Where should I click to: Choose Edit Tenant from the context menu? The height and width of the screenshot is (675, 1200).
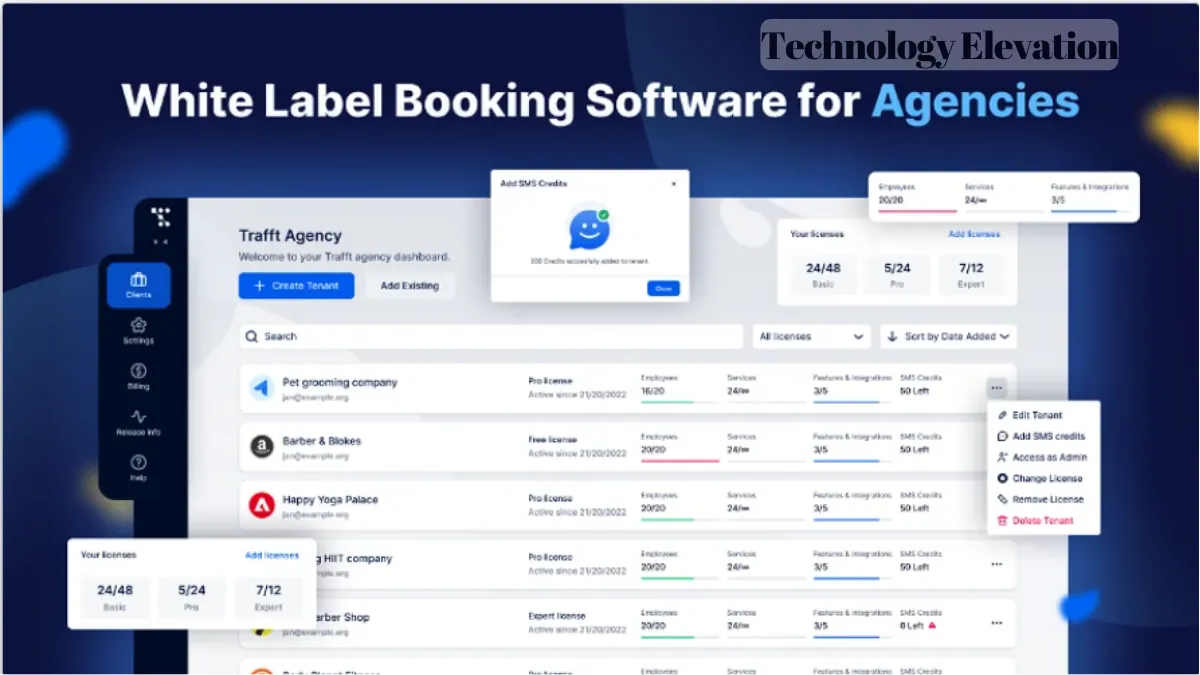click(1030, 415)
